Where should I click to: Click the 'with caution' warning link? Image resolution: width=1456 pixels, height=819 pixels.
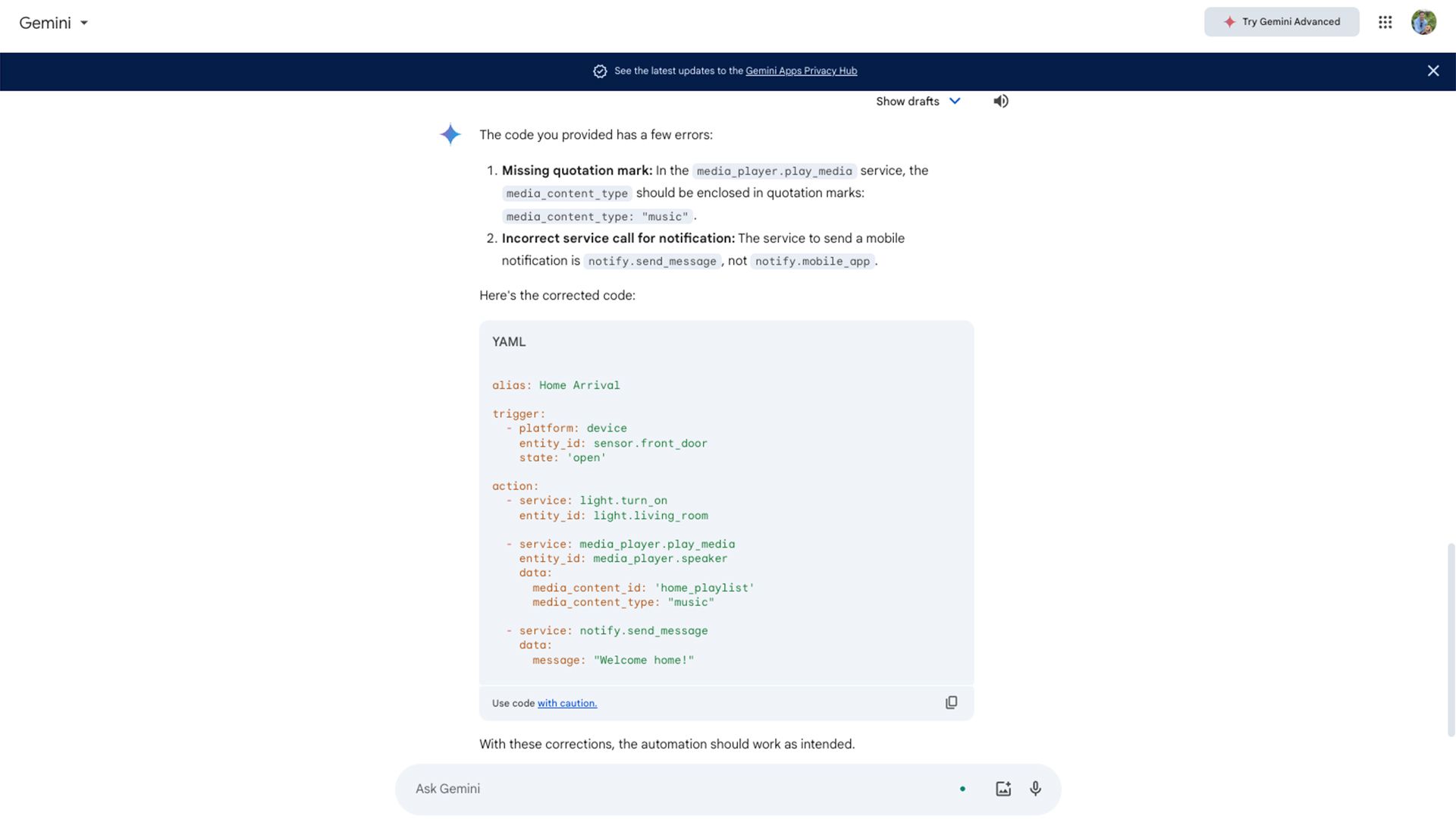click(566, 702)
